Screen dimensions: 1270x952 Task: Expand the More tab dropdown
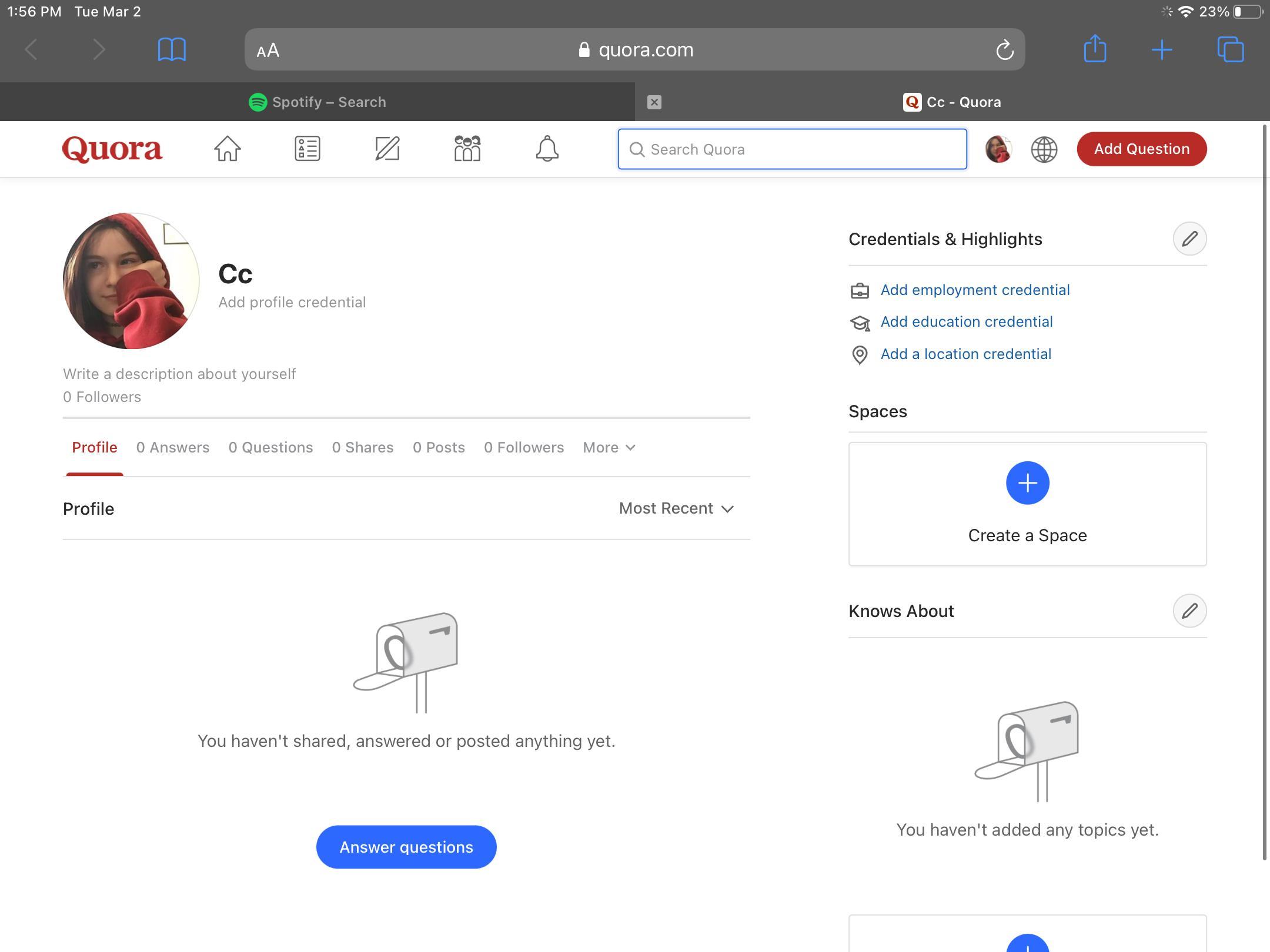pyautogui.click(x=609, y=448)
